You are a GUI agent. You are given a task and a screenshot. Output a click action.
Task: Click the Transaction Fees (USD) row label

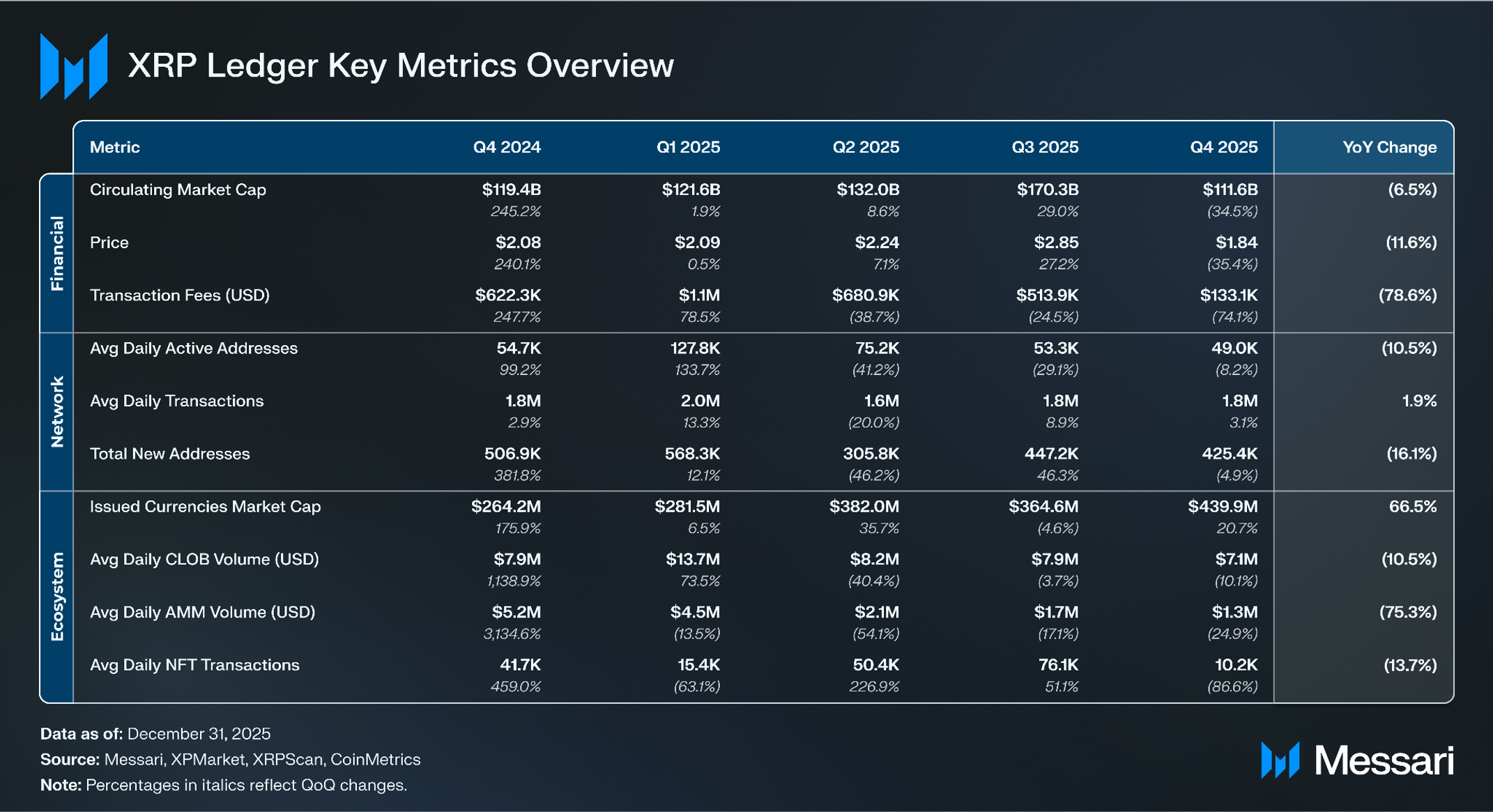[x=180, y=296]
